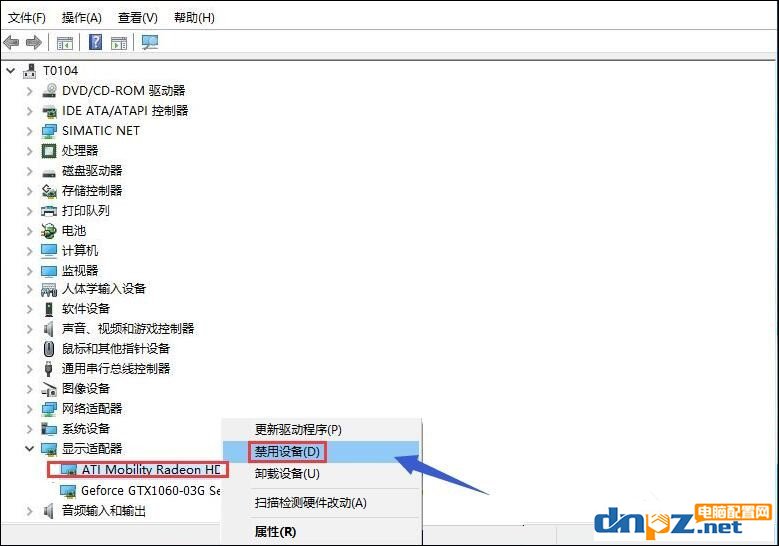Click the 存储控制器 icon
Viewport: 779px width, 546px height.
coord(49,190)
